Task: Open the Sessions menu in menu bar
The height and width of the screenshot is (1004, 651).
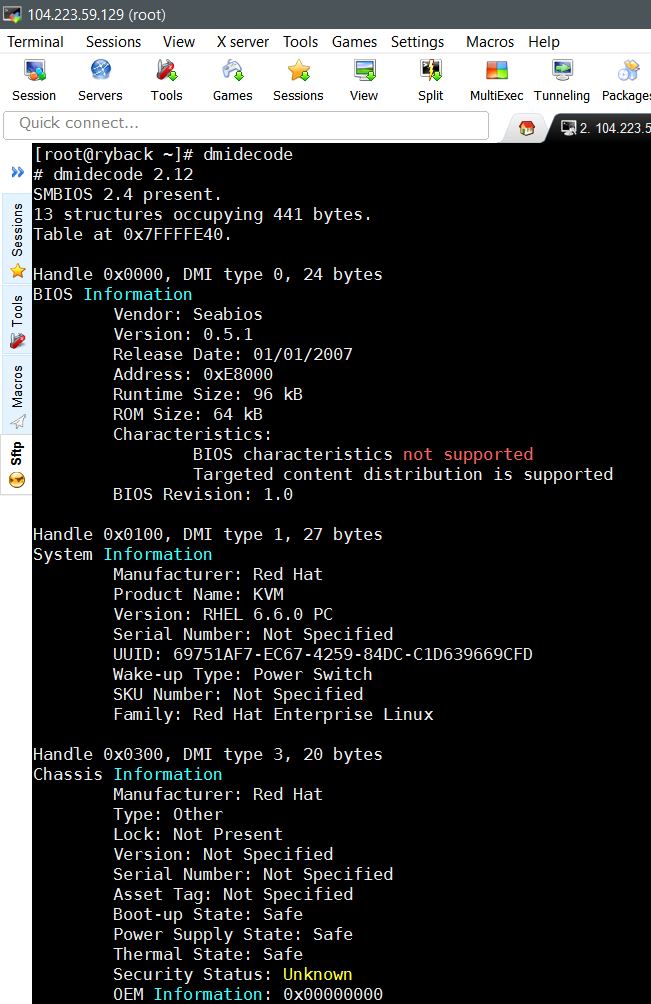Action: pos(113,42)
